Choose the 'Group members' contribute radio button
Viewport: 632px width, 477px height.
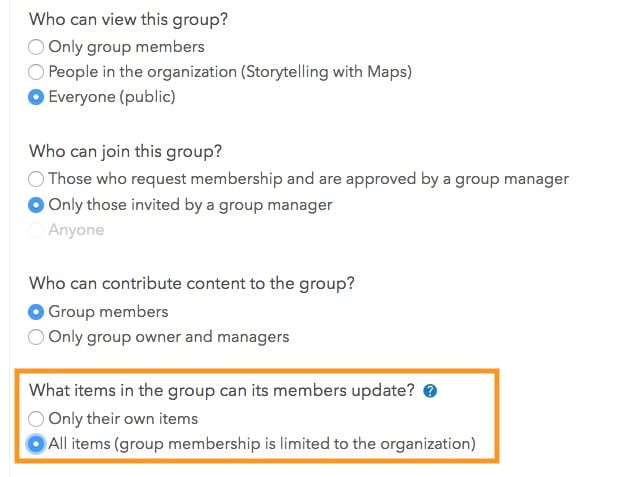37,312
